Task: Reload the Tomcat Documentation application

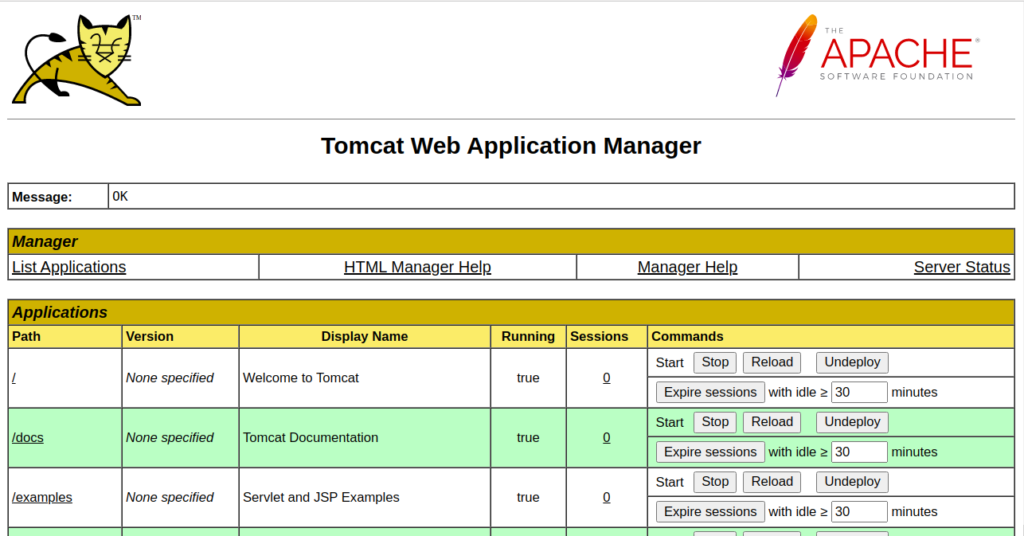Action: (772, 422)
